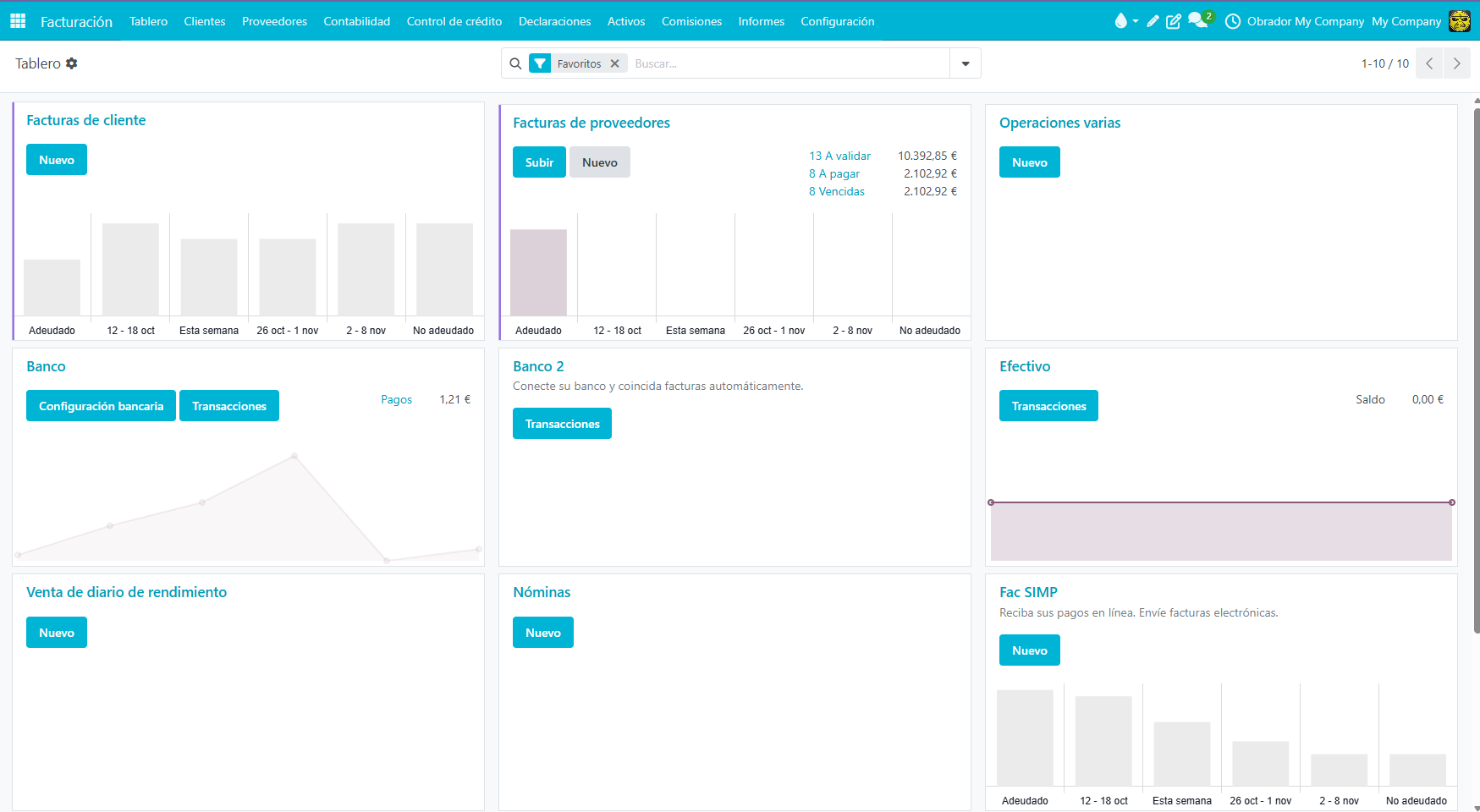Click the water drop theme icon
This screenshot has height=812, width=1480.
pyautogui.click(x=1120, y=21)
